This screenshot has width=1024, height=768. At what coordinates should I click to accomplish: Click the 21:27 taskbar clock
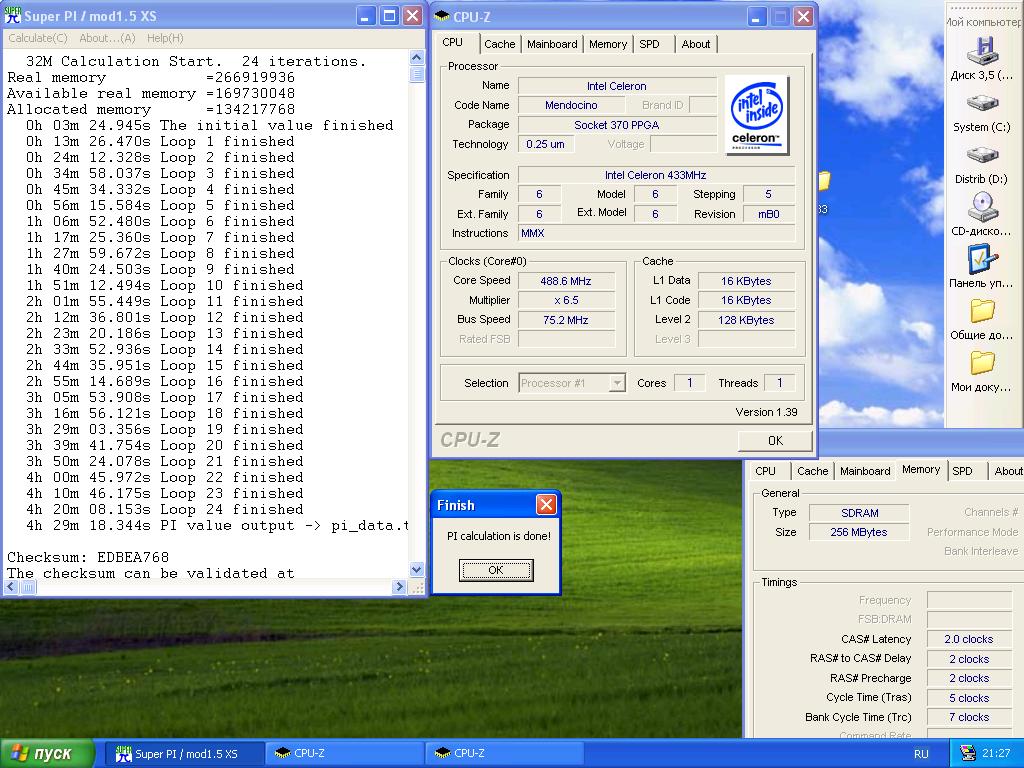click(x=996, y=754)
